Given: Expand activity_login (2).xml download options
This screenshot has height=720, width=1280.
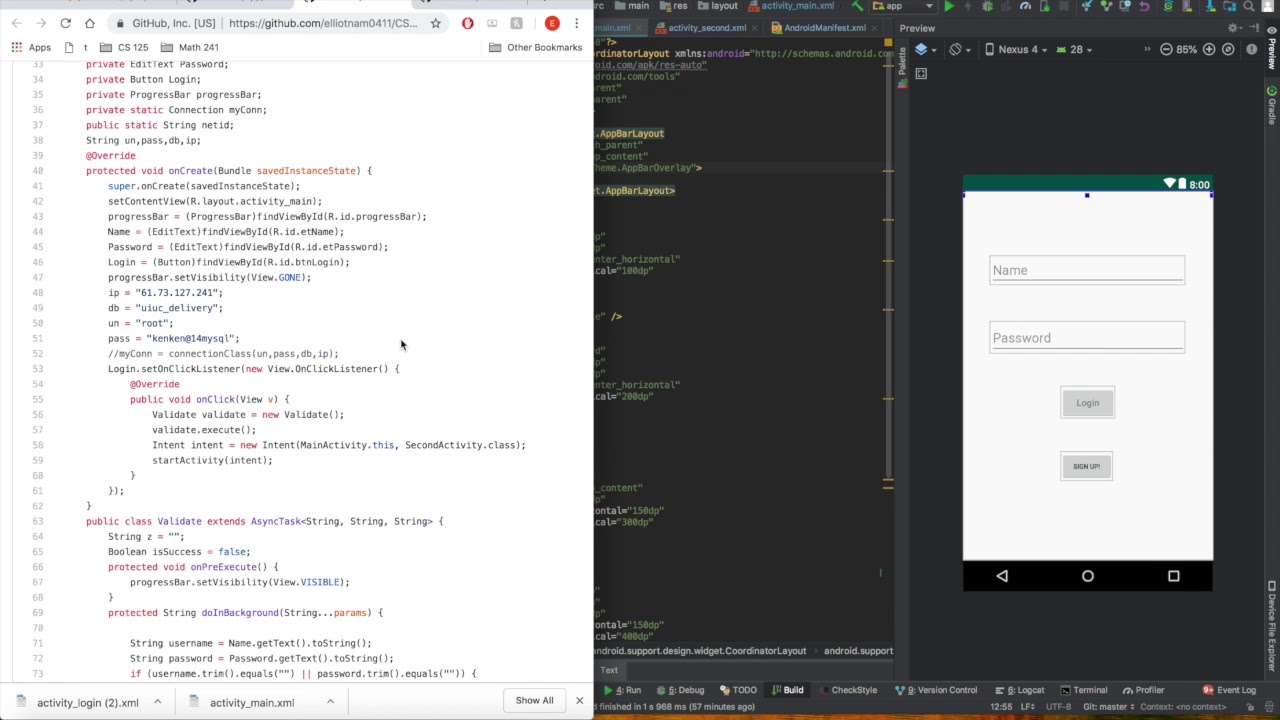Looking at the screenshot, I should [157, 702].
